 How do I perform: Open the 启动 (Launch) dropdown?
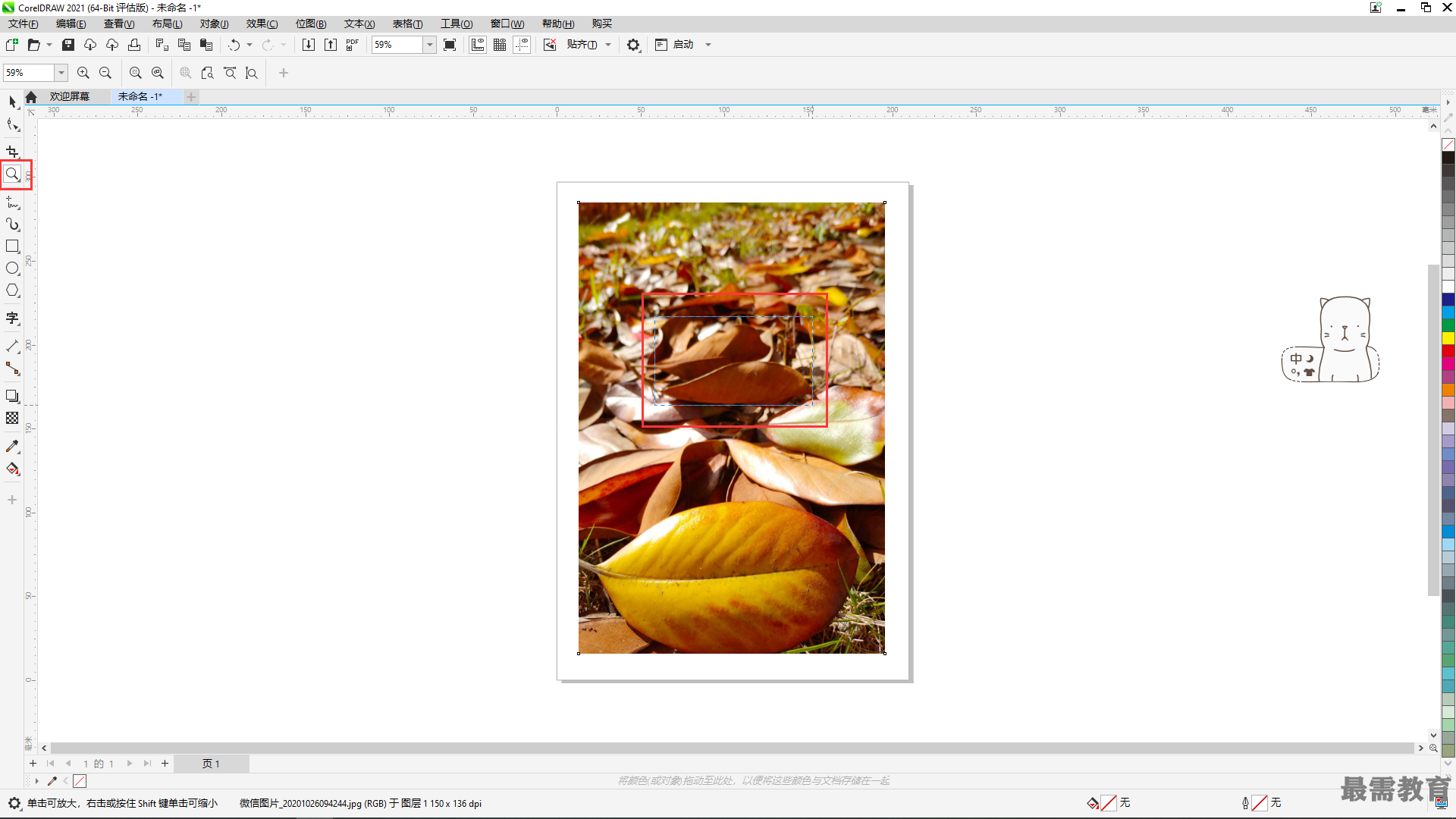708,45
